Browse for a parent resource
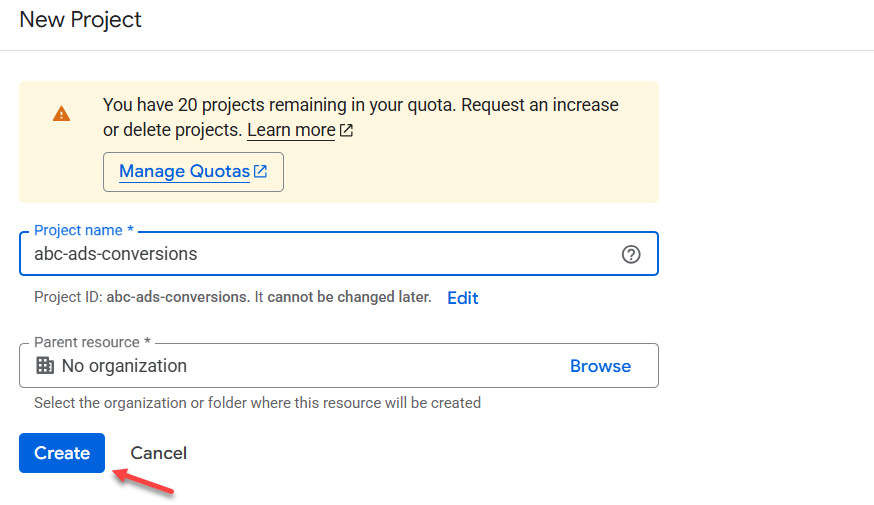The image size is (874, 505). point(600,366)
